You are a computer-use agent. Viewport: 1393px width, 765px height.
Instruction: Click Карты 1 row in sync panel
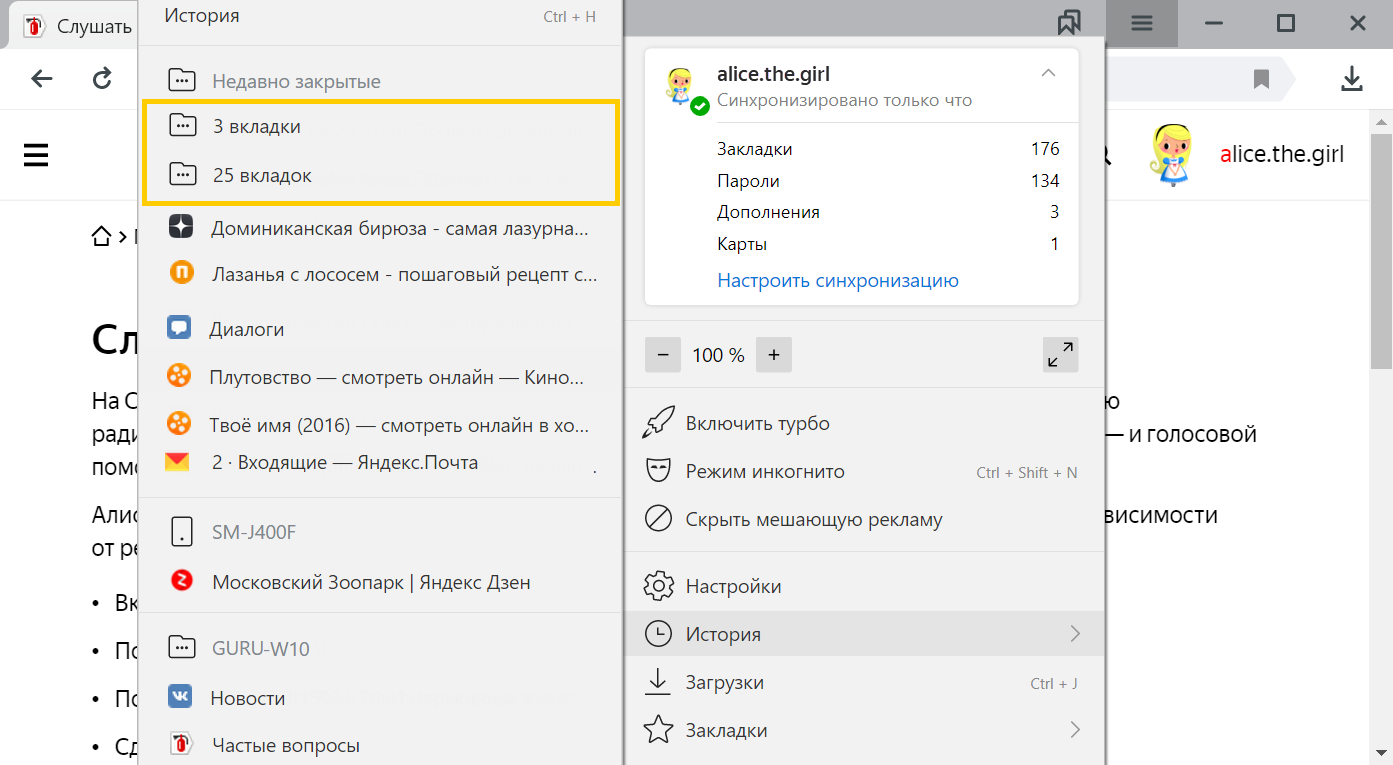click(888, 244)
